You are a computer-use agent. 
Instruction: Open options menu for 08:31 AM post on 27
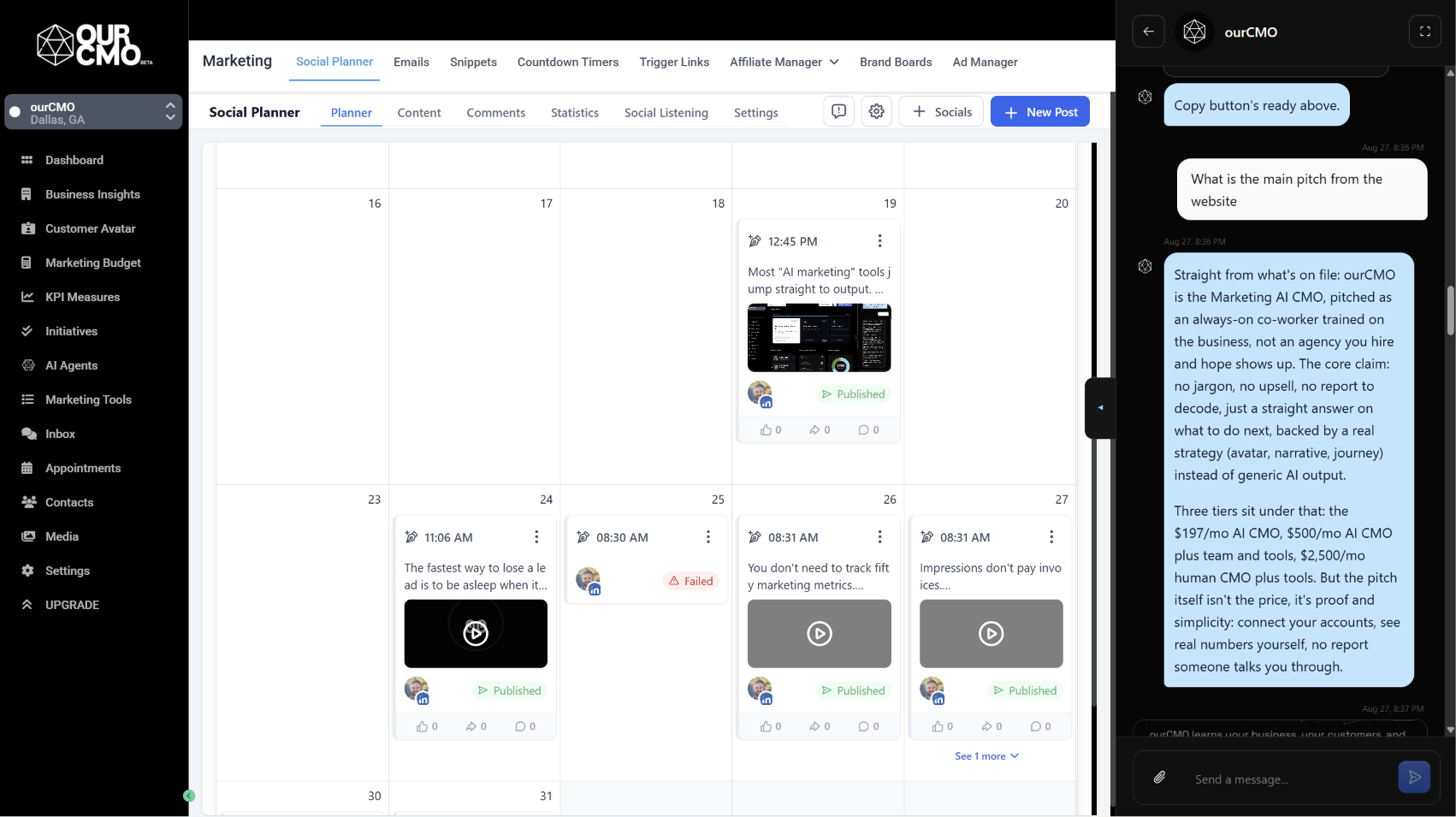pos(1051,537)
